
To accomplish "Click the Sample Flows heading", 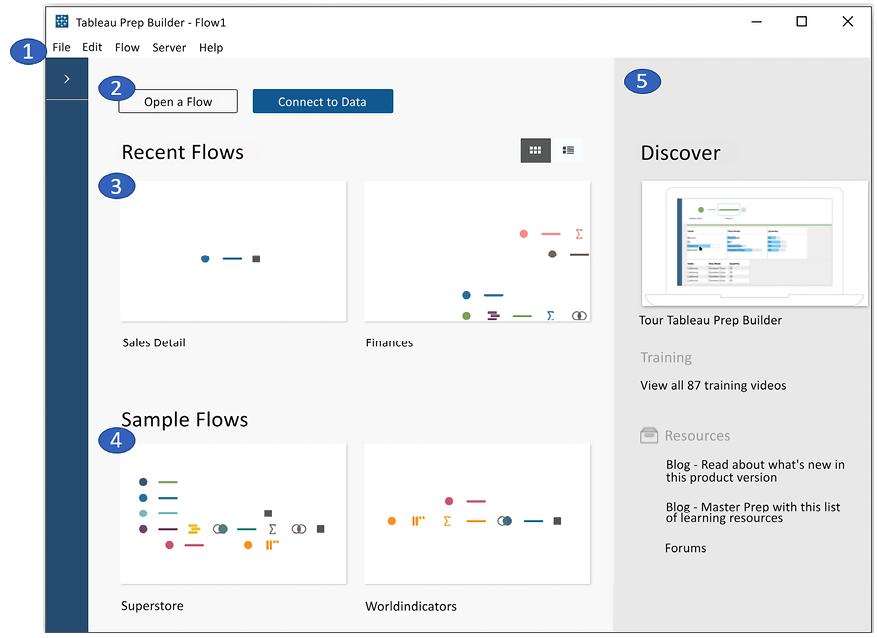I will tap(185, 419).
